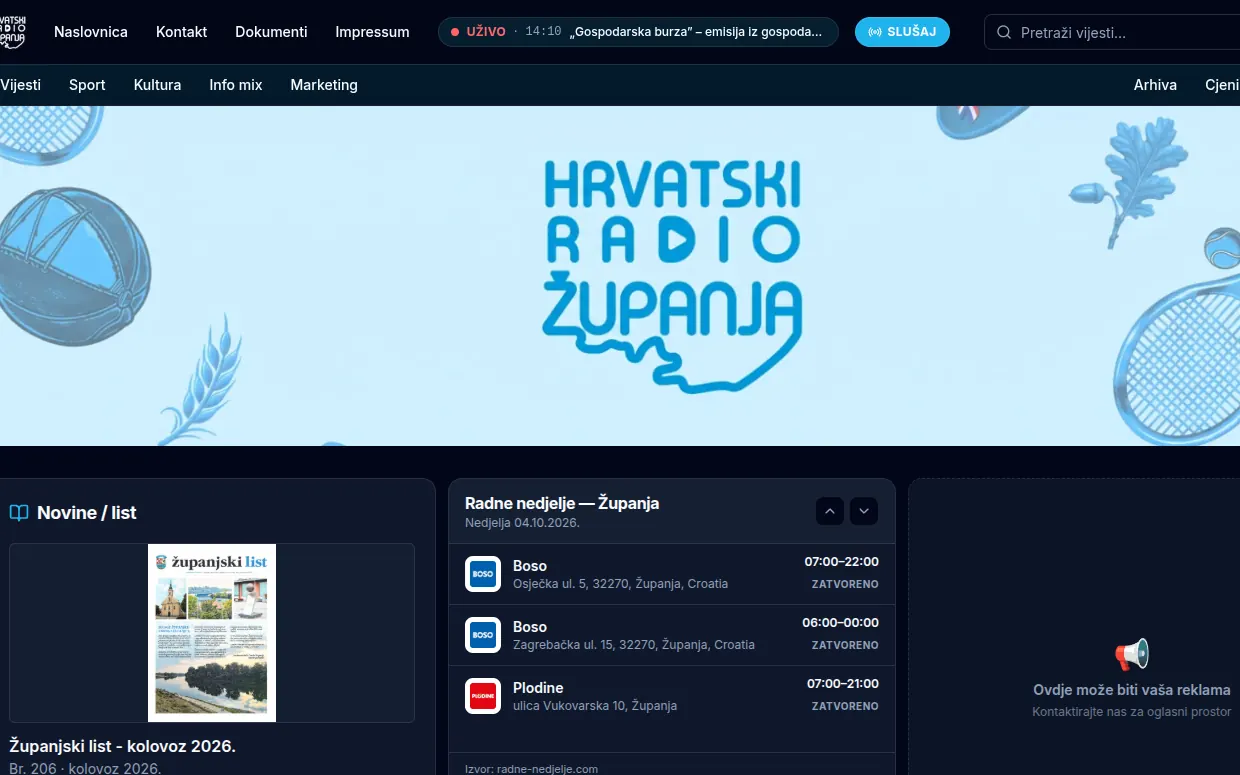
Task: Select the Marketing category
Action: tap(324, 85)
